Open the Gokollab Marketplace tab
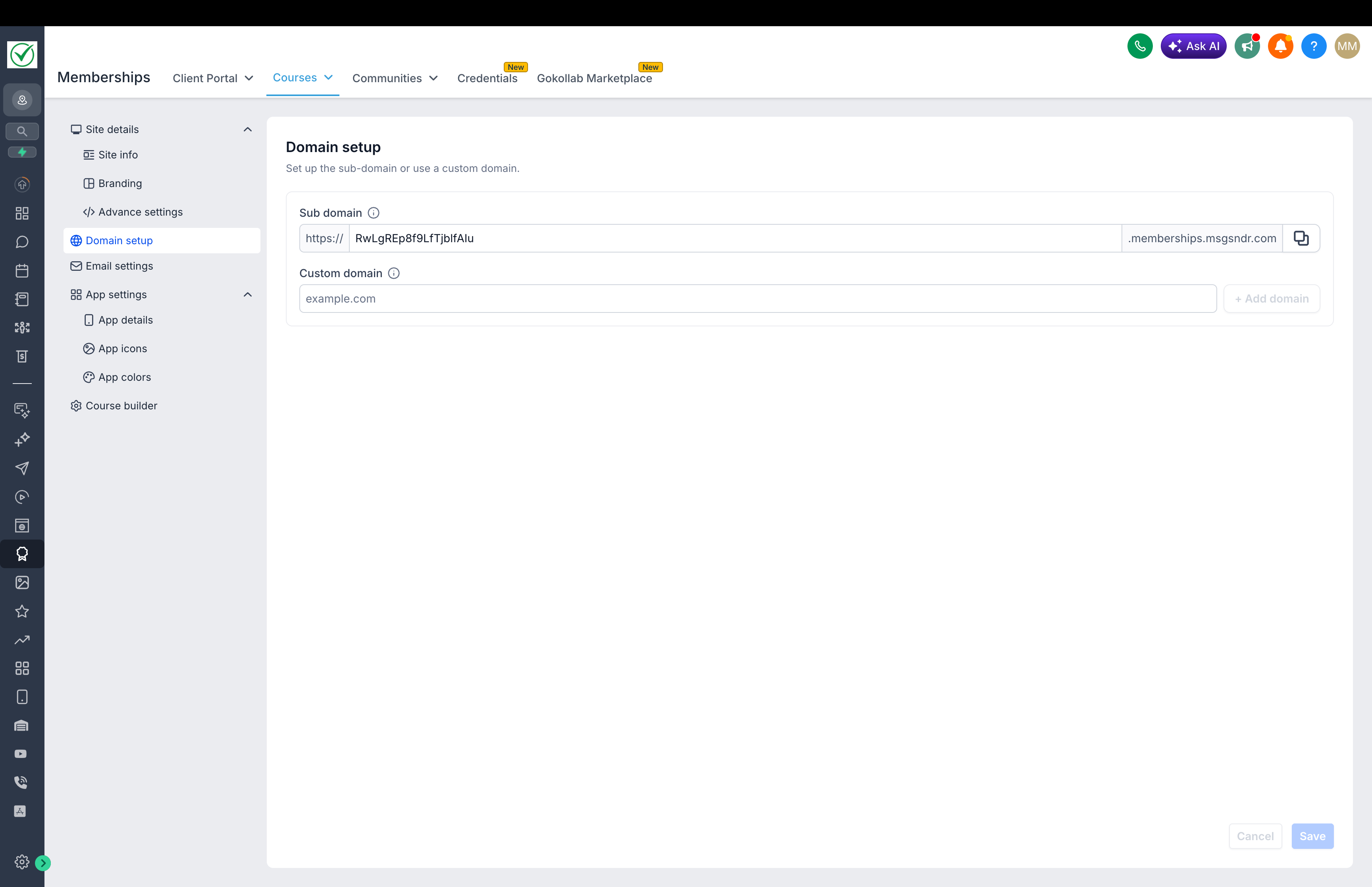Viewport: 1372px width, 887px height. (595, 78)
